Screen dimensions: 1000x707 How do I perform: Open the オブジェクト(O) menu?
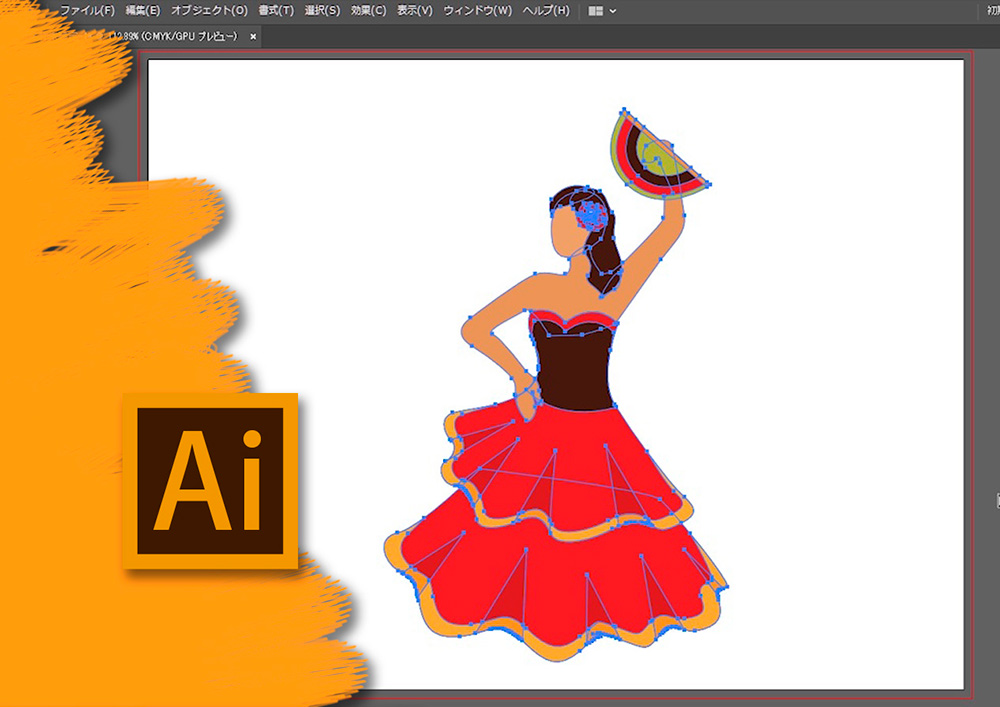pos(209,11)
